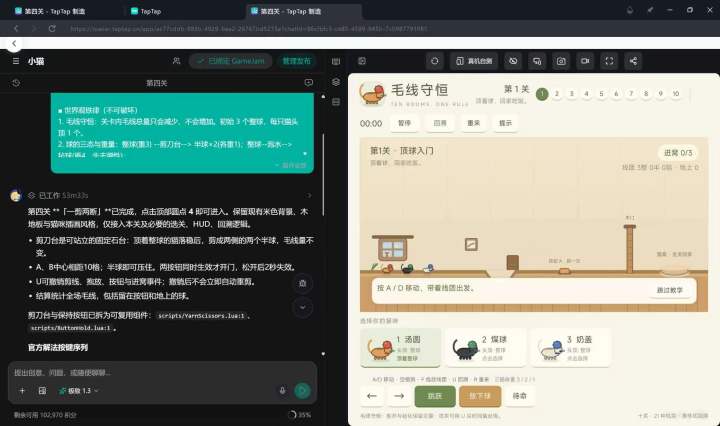Click the white button right of orange one

coord(520,396)
